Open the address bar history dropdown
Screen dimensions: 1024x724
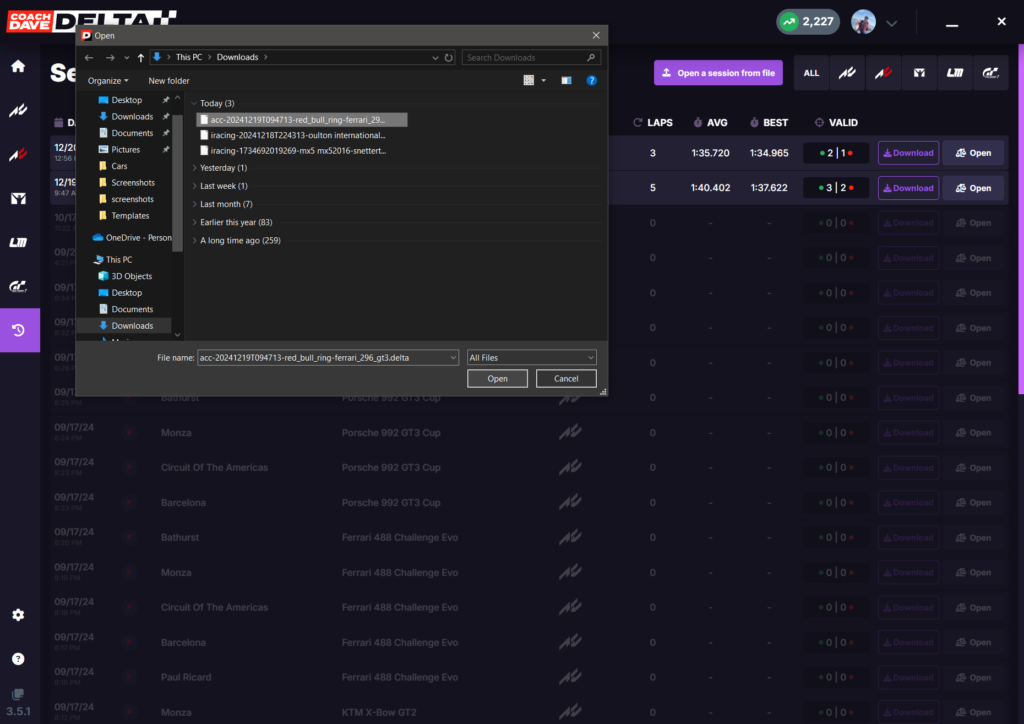[435, 57]
